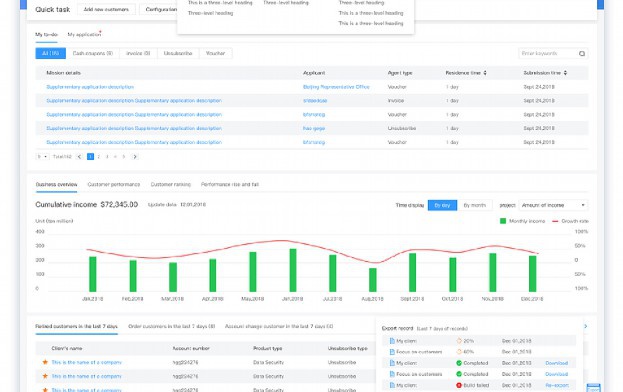Click the orange star beside first company name

click(45, 362)
